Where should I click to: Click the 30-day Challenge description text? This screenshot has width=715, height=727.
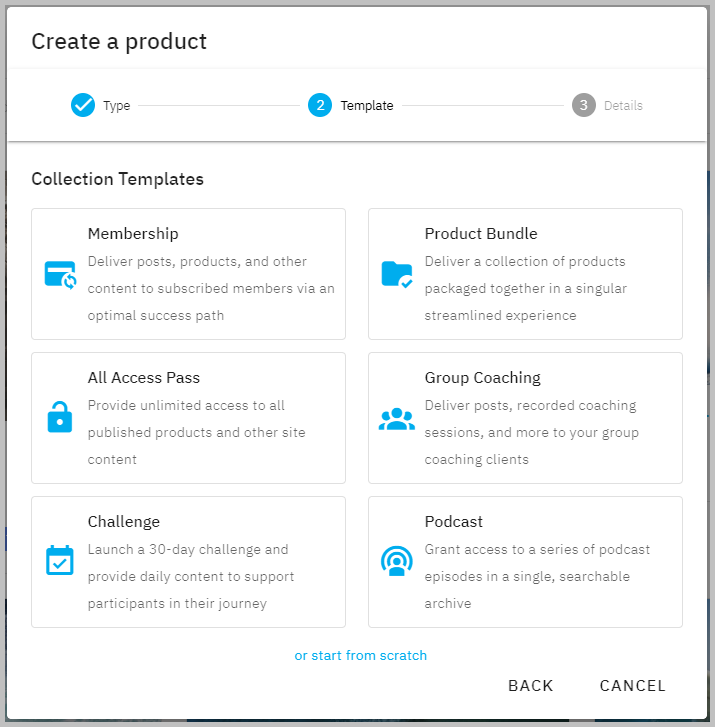(191, 577)
